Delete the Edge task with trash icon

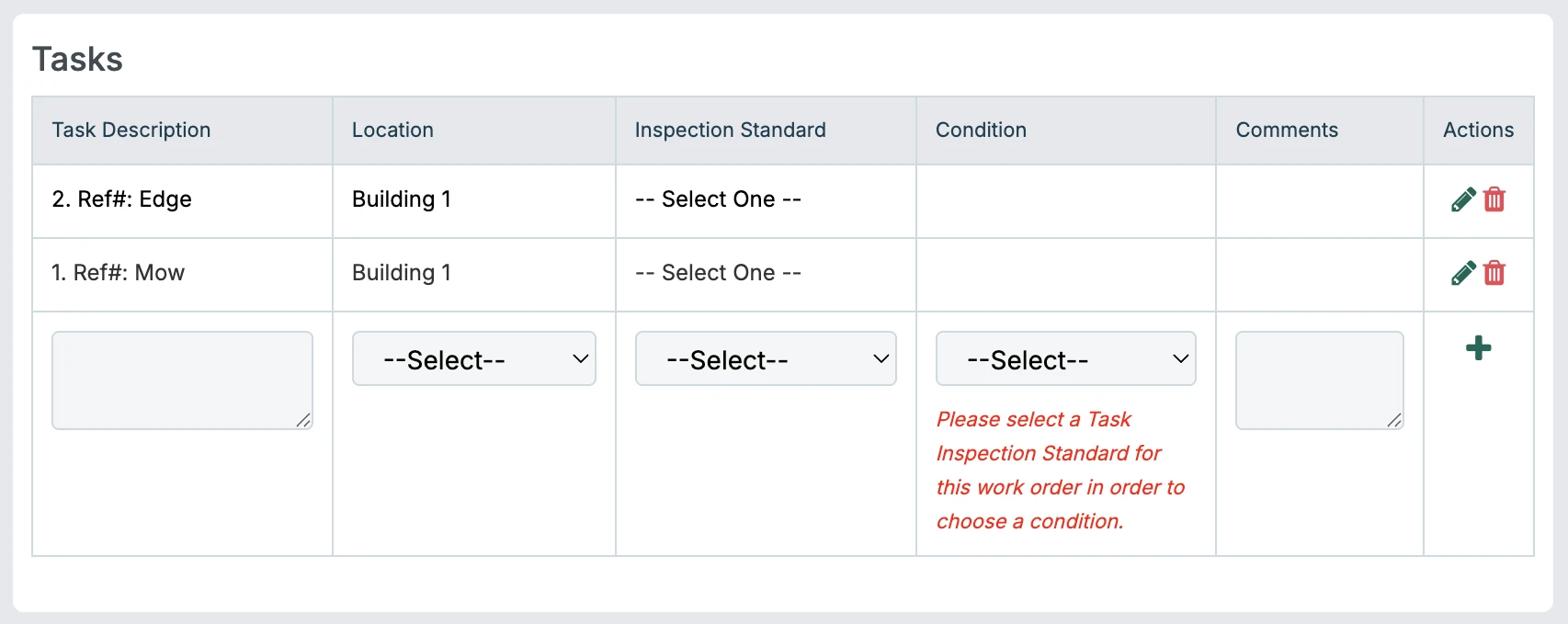[x=1494, y=199]
